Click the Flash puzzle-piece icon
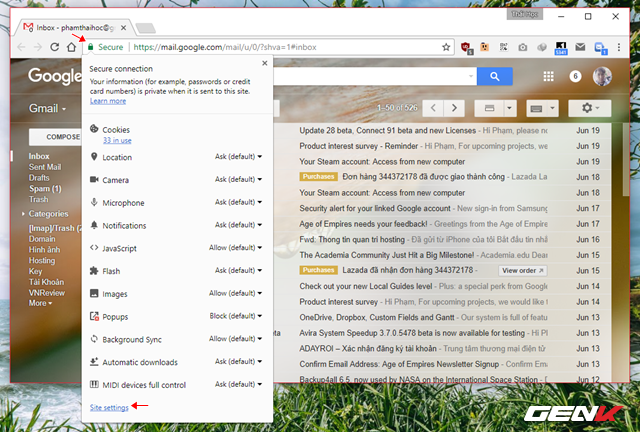 94,271
